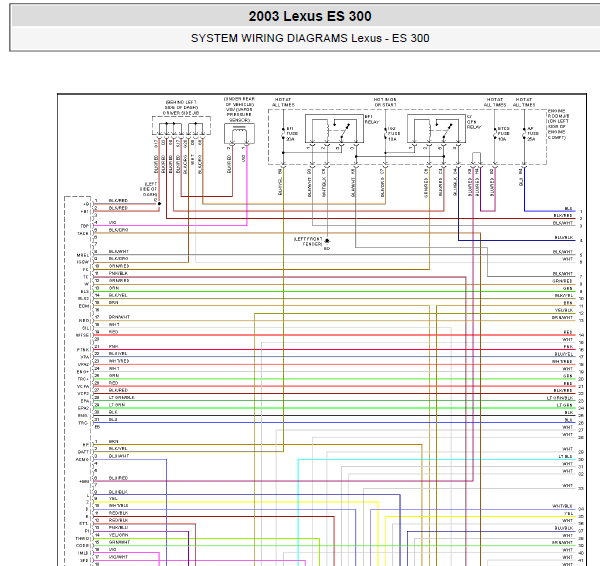This screenshot has height=566, width=600.
Task: Click "PNK/BLU" label at lower left pin 13
Action: [x=118, y=528]
